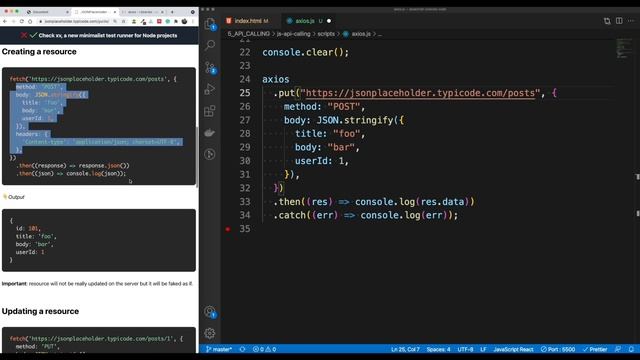Bookmark the page with the star icon

tap(124, 21)
